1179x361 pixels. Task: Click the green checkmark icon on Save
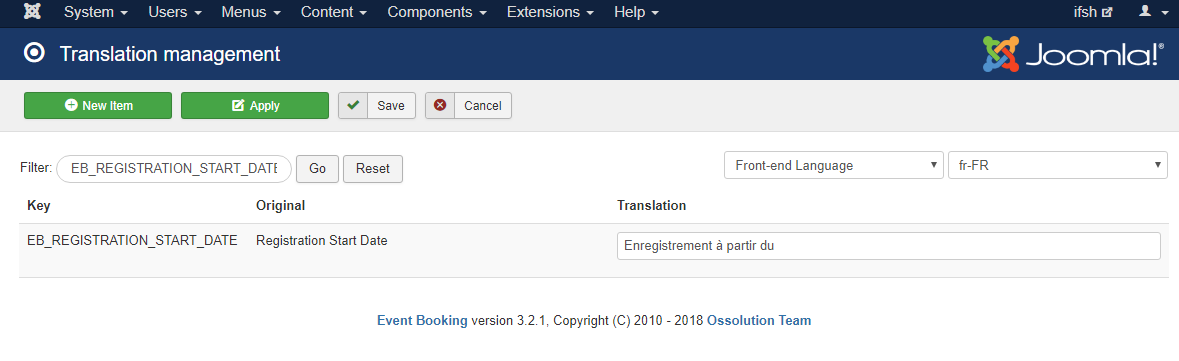click(353, 106)
